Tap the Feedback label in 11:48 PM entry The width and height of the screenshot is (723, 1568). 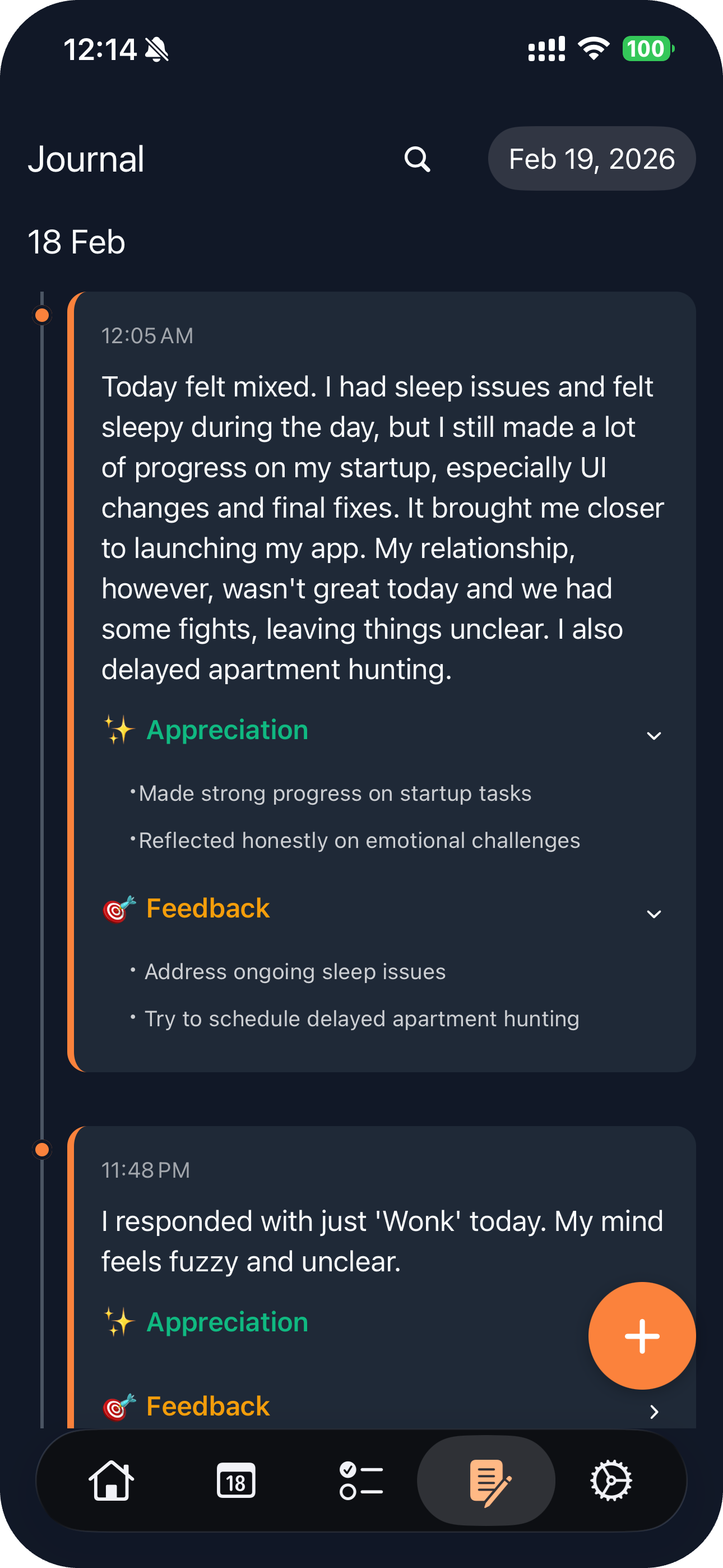(x=207, y=1406)
